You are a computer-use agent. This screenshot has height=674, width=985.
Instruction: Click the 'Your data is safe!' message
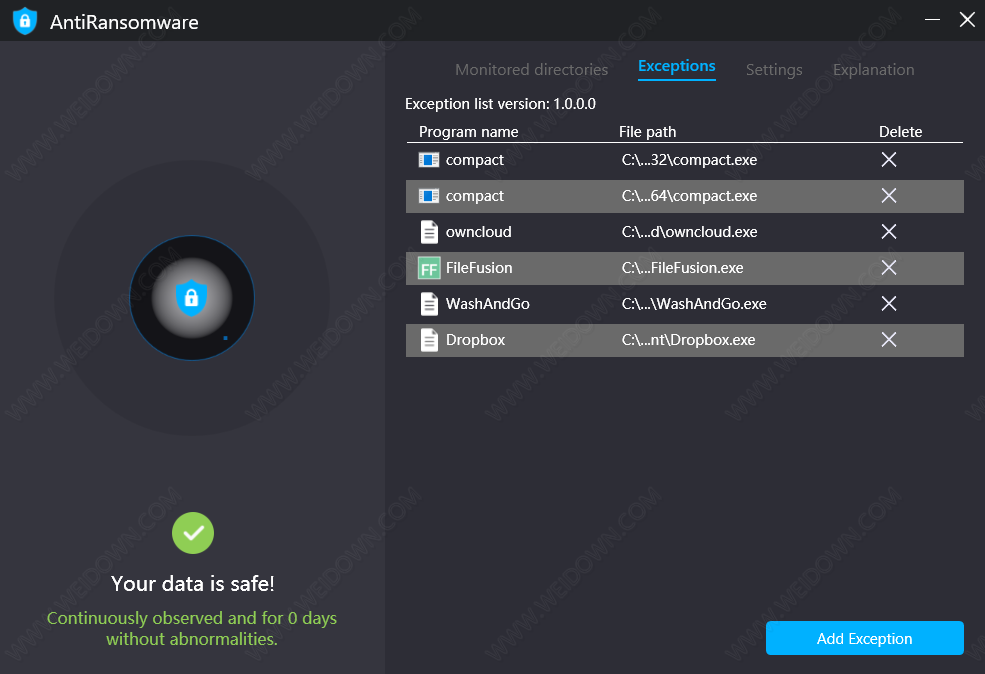coord(193,584)
